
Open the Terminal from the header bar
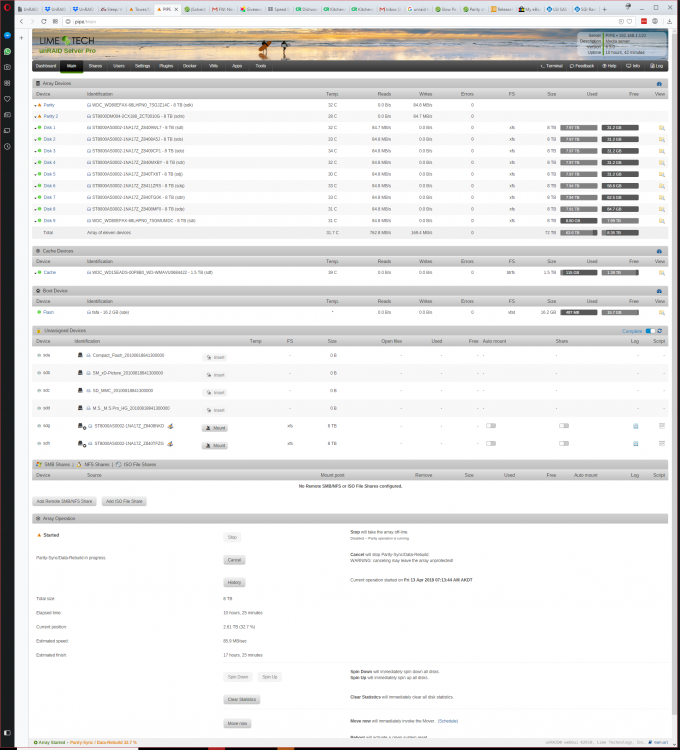[x=551, y=66]
